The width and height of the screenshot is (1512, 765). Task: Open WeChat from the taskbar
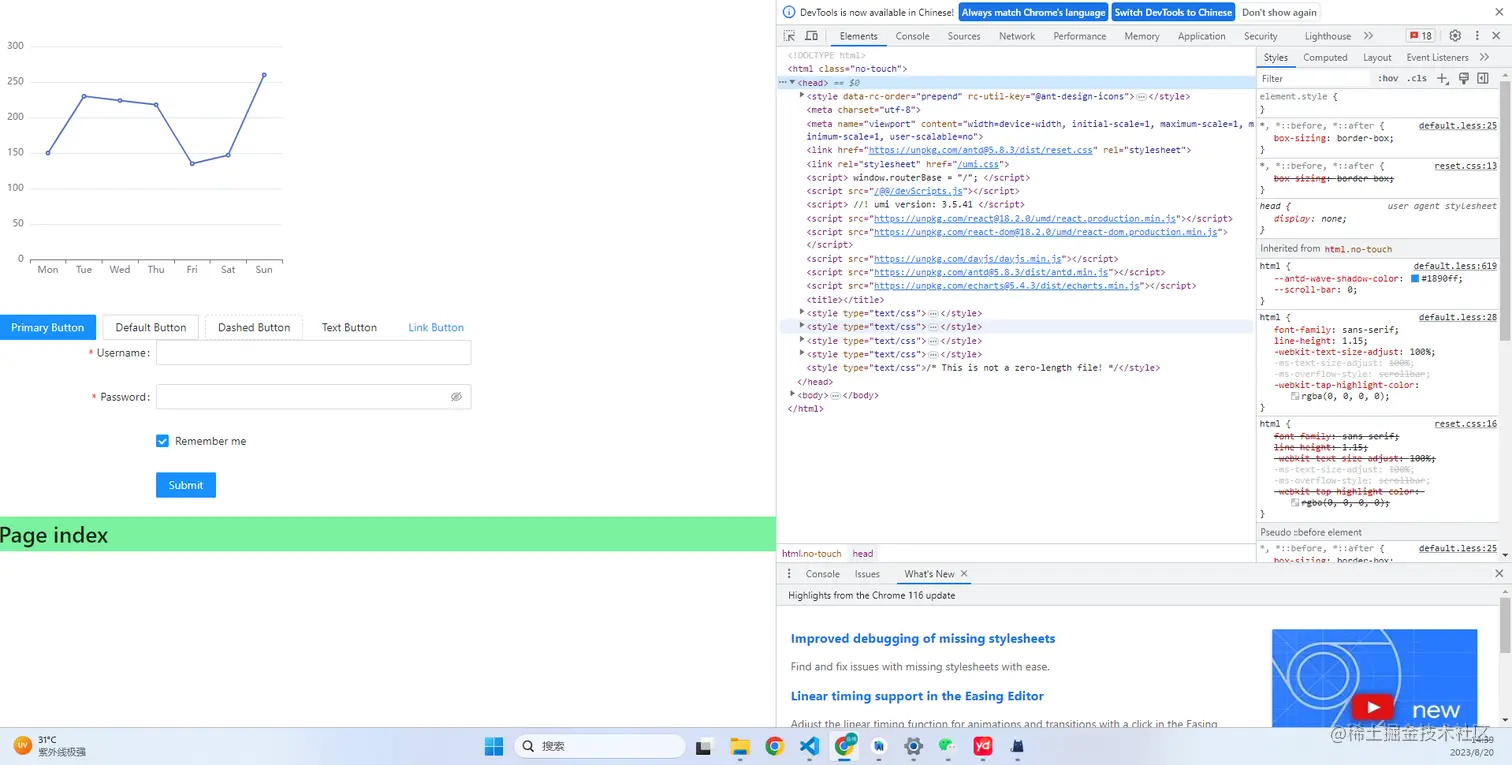coord(947,746)
